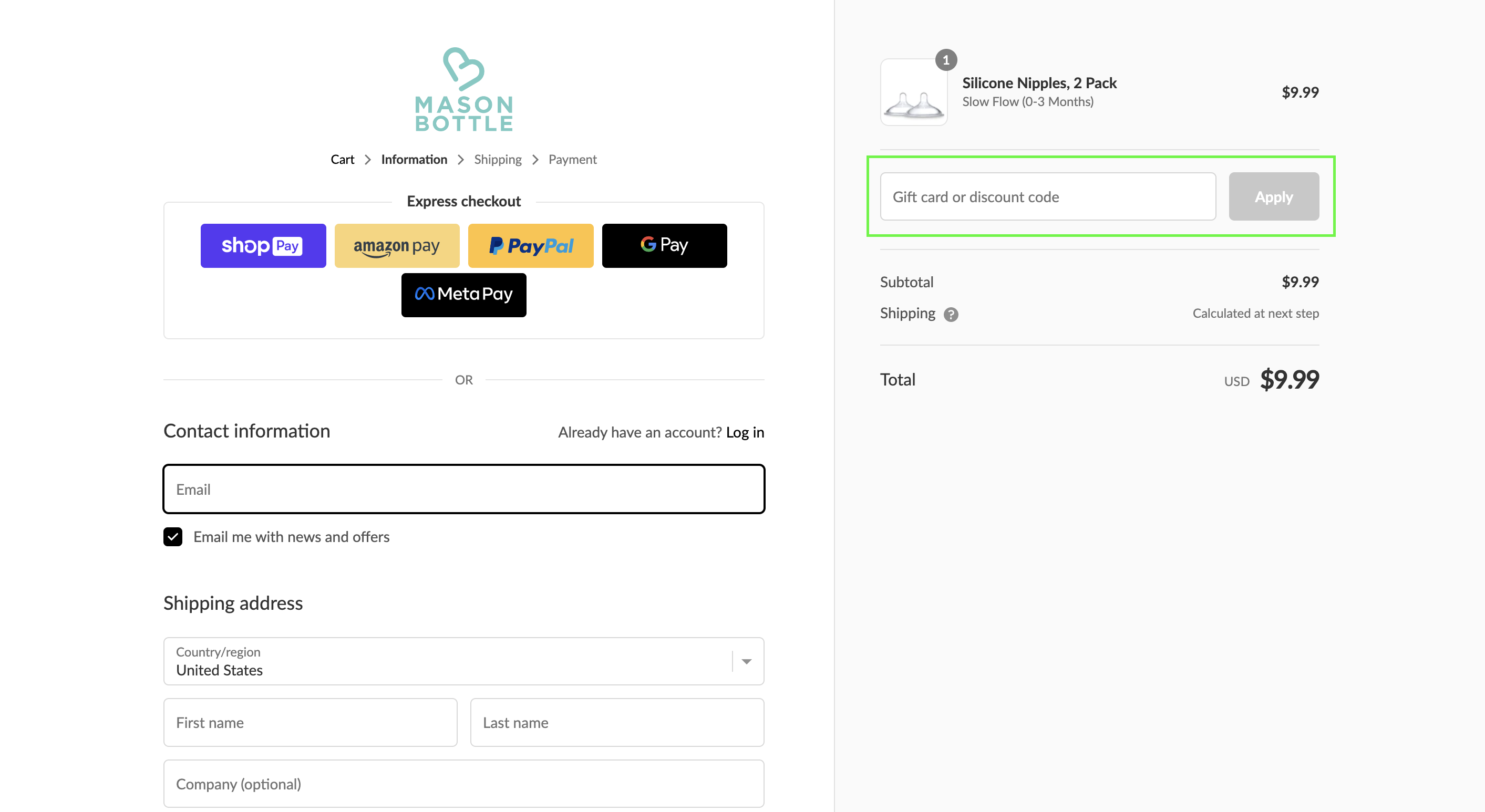Go back to Cart breadcrumb
This screenshot has width=1485, height=812.
coord(343,160)
